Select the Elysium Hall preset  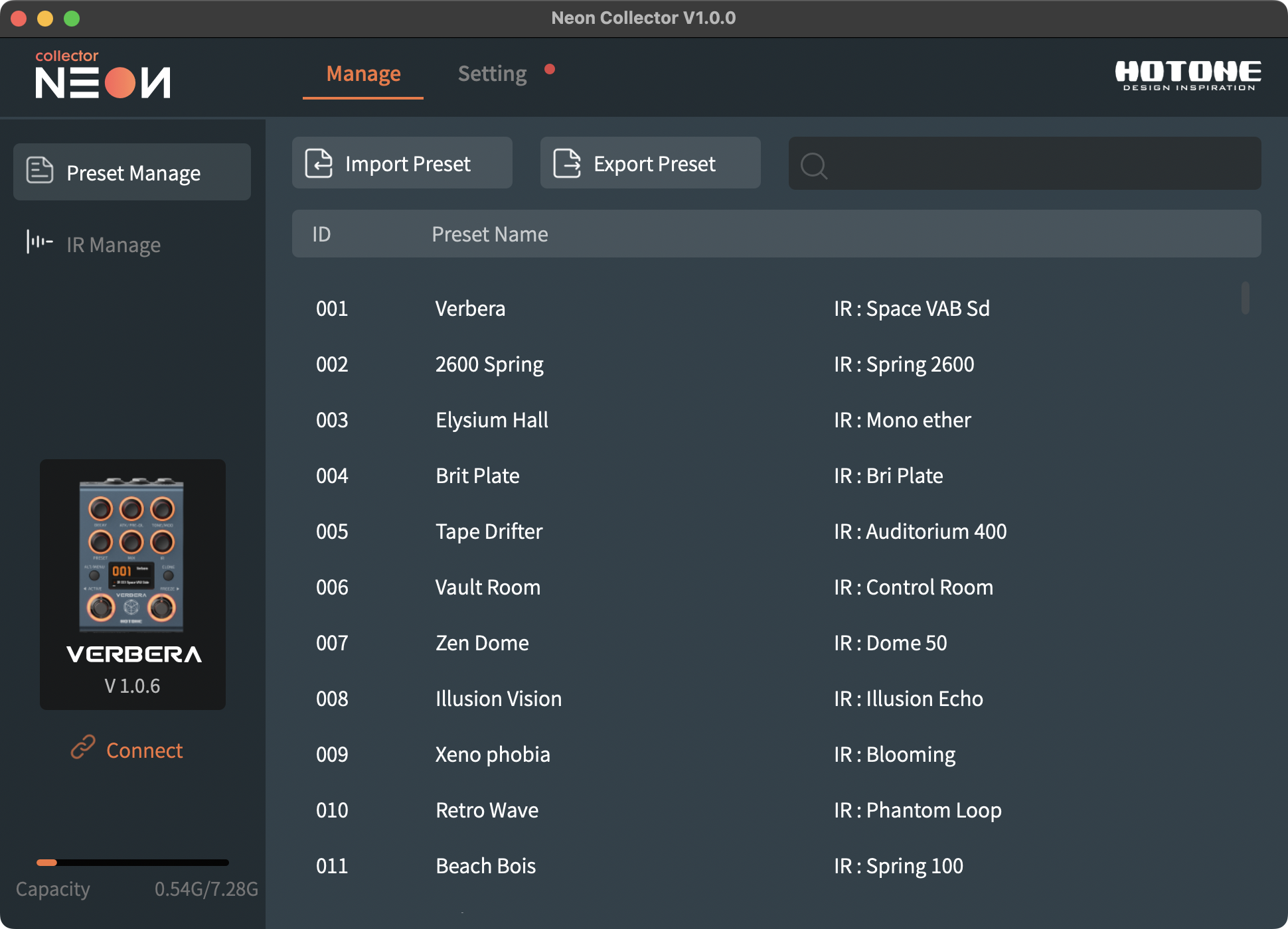point(764,420)
